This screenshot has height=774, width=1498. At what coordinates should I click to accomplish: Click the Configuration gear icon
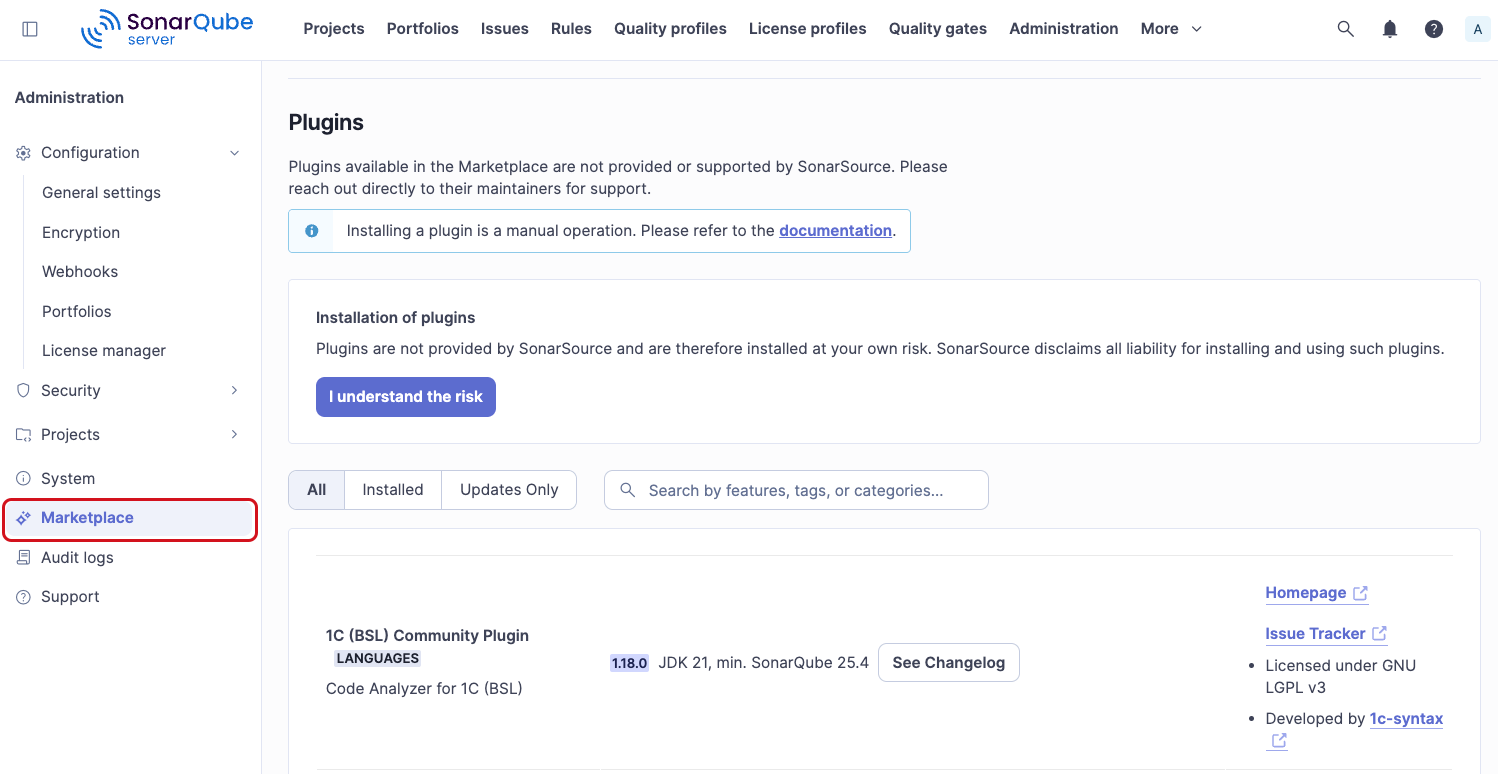22,152
